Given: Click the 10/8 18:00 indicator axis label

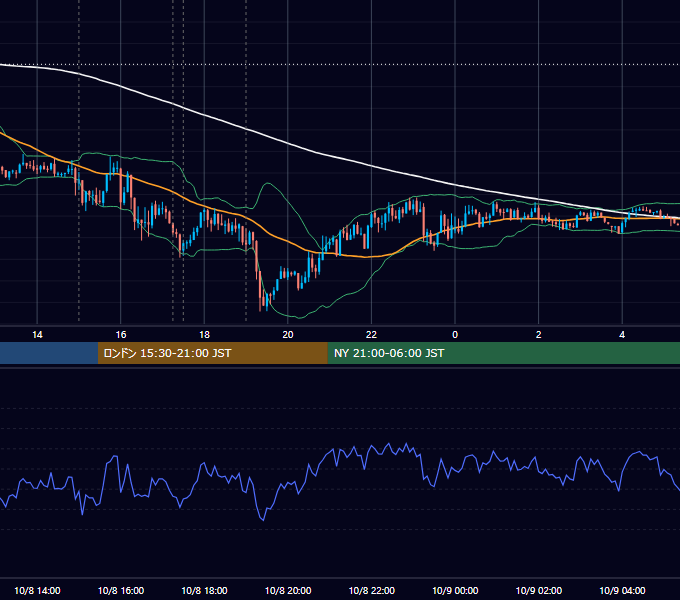Looking at the screenshot, I should coord(204,590).
